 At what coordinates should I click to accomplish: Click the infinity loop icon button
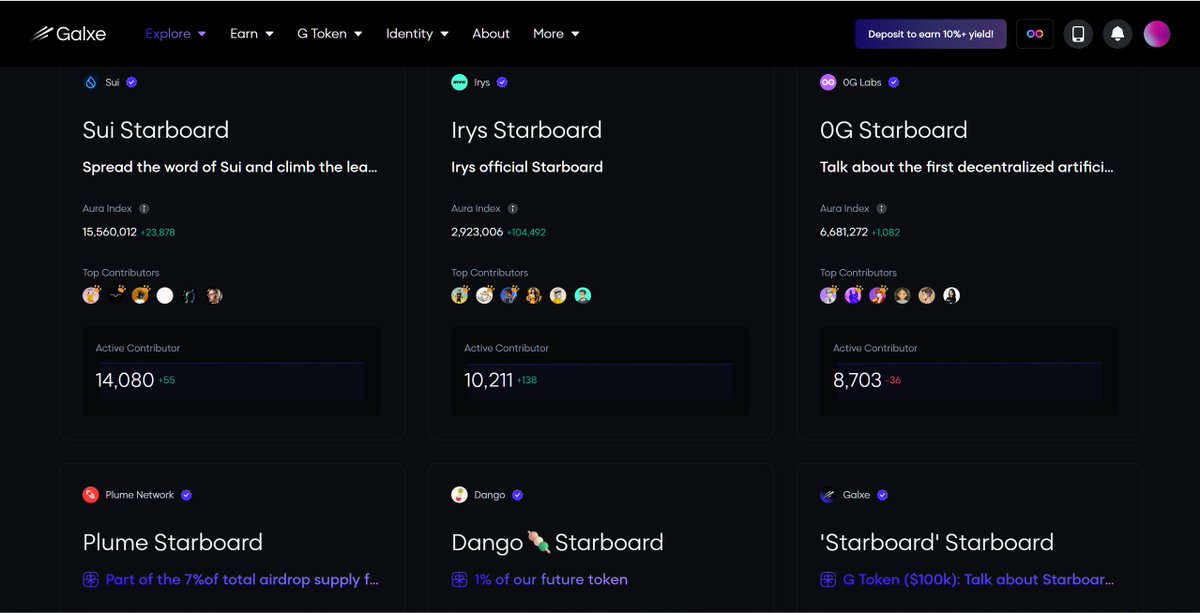pos(1035,34)
